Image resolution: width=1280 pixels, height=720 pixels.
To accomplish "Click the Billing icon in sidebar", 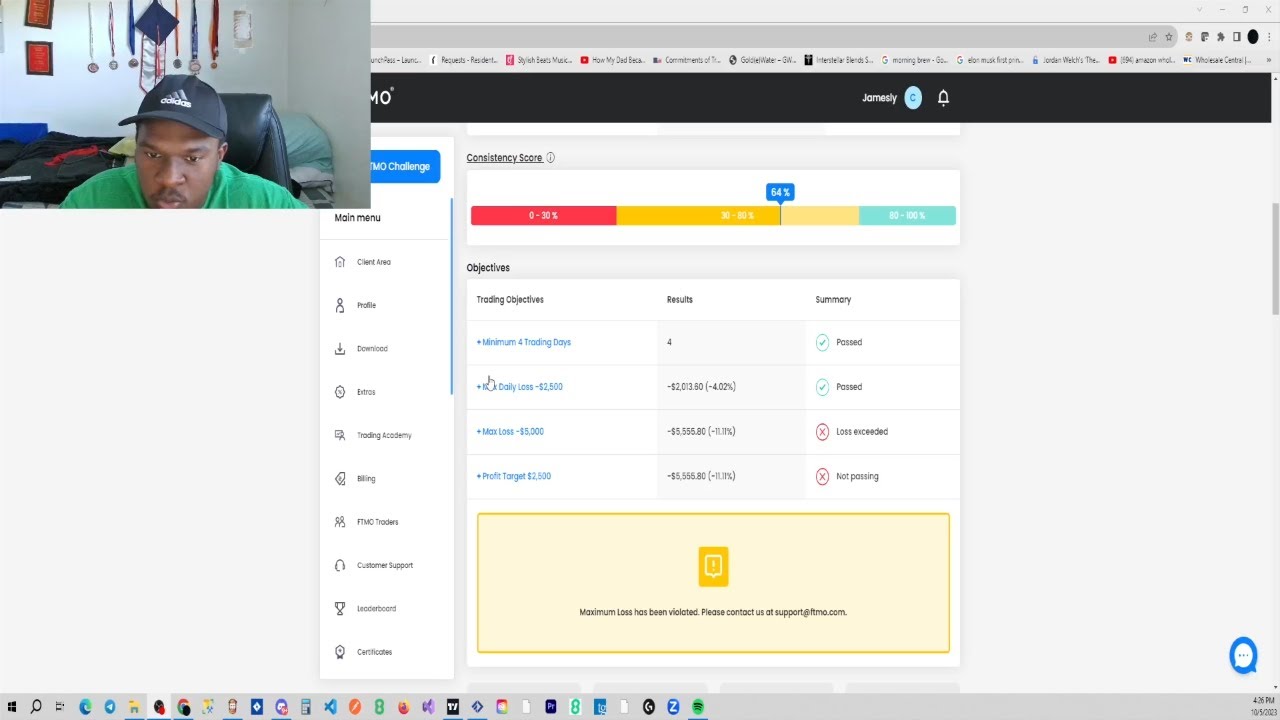I will pyautogui.click(x=340, y=479).
